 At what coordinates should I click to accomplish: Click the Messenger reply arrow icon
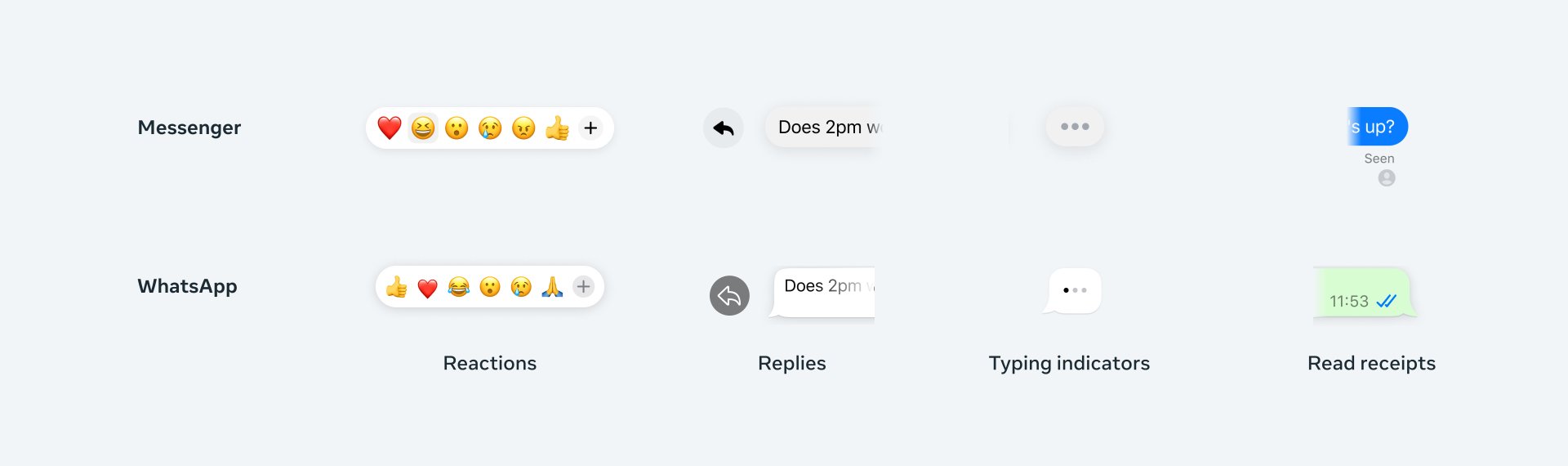pyautogui.click(x=724, y=128)
